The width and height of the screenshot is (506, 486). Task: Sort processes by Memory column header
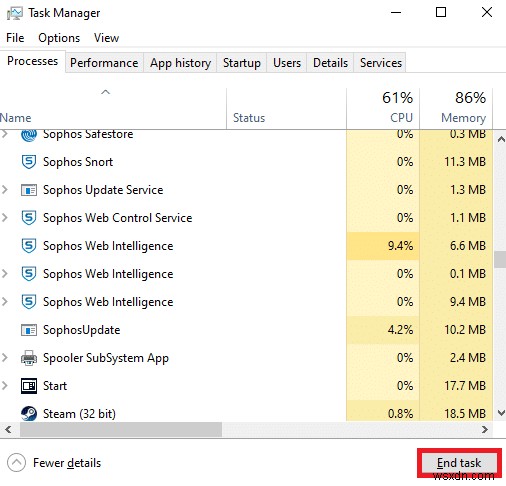click(x=456, y=109)
